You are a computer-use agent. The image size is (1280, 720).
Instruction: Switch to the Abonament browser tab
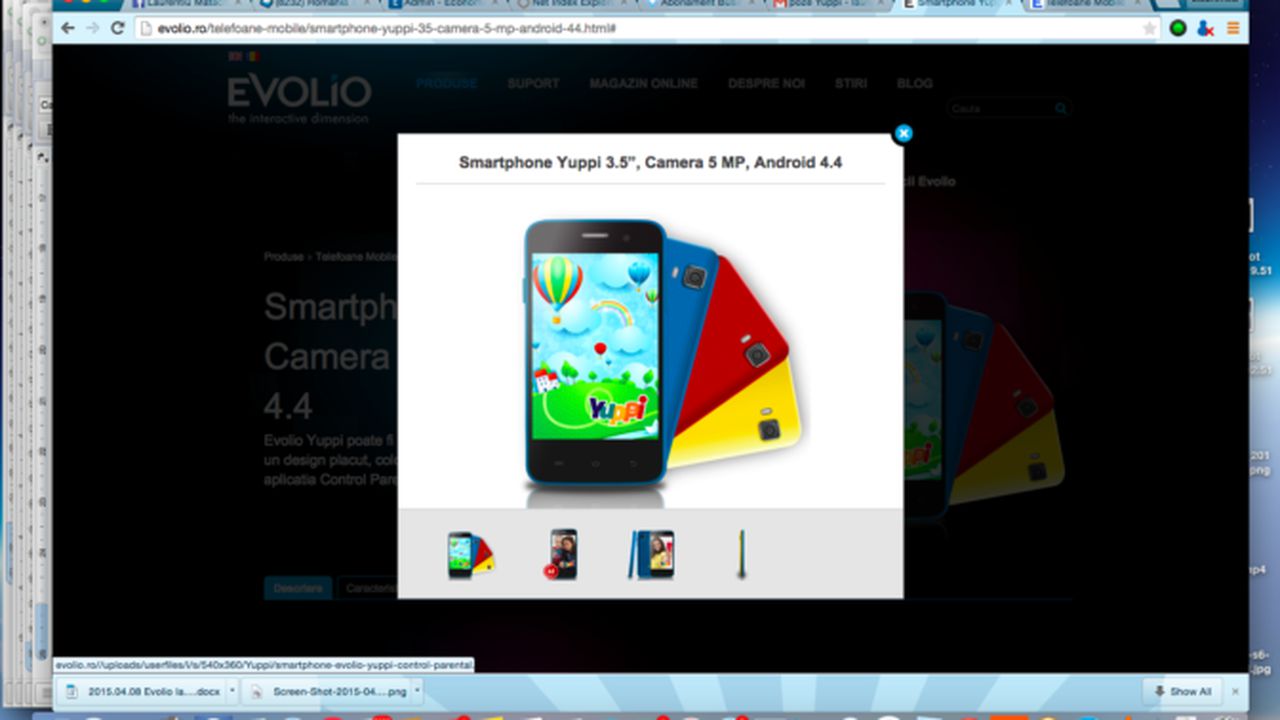point(700,5)
